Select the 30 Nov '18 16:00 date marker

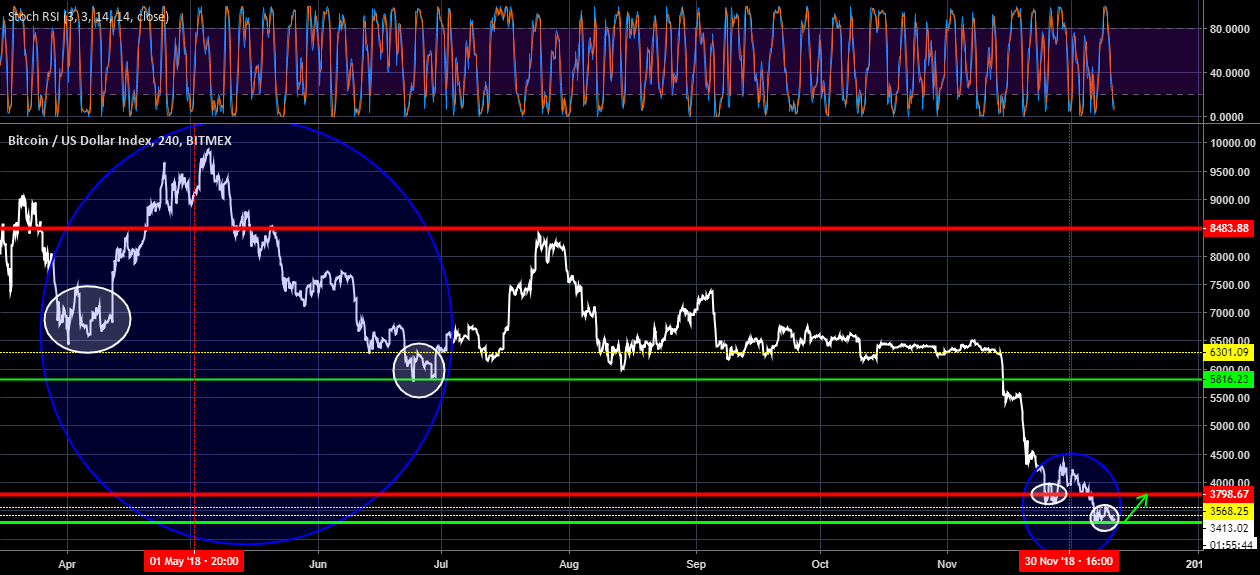click(x=1069, y=562)
